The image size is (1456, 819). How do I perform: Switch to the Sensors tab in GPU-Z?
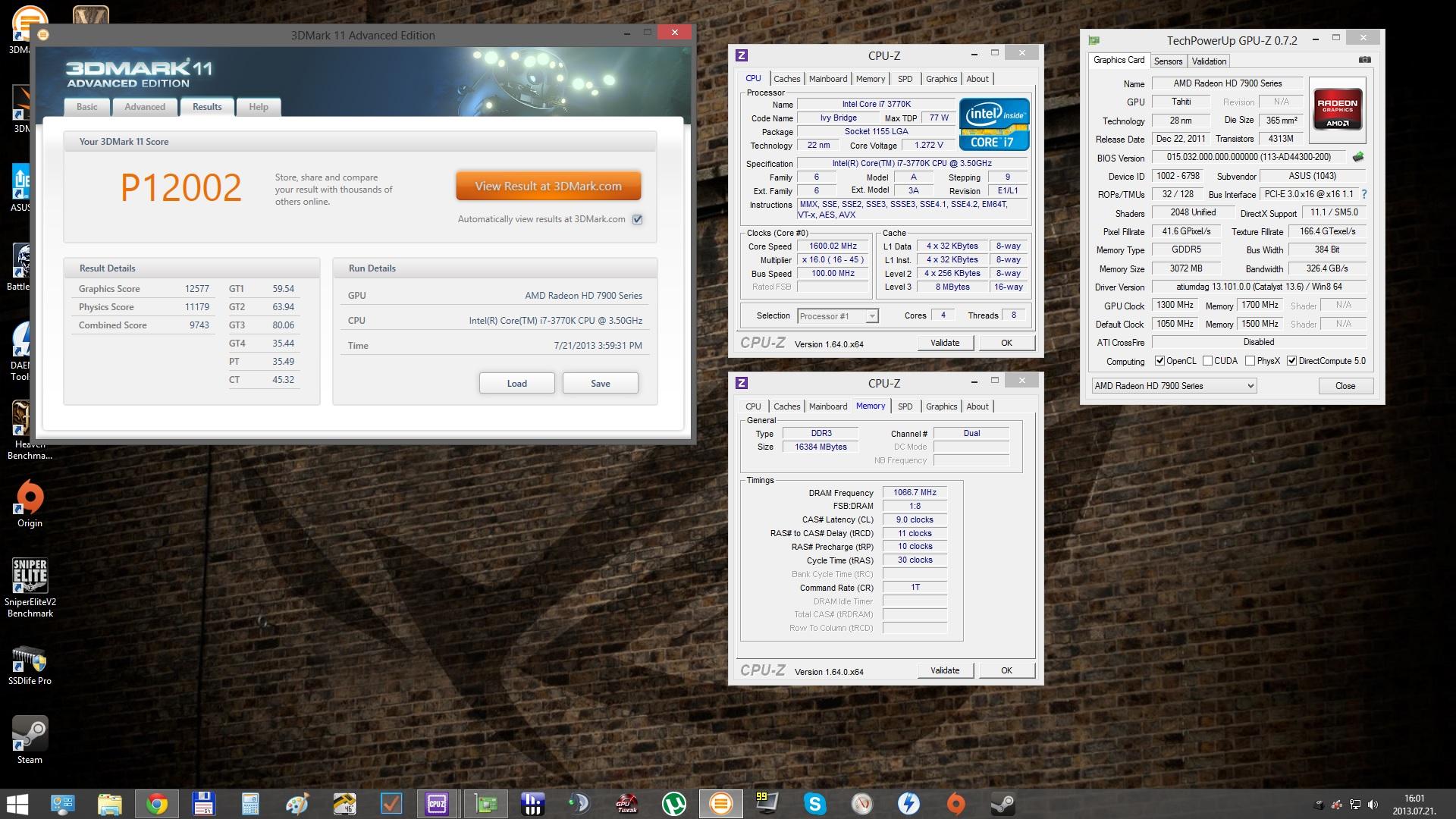pyautogui.click(x=1168, y=61)
